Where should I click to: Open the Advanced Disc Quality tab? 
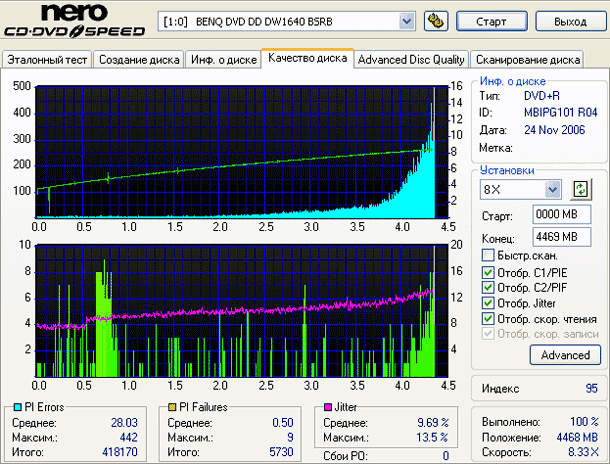click(x=411, y=60)
